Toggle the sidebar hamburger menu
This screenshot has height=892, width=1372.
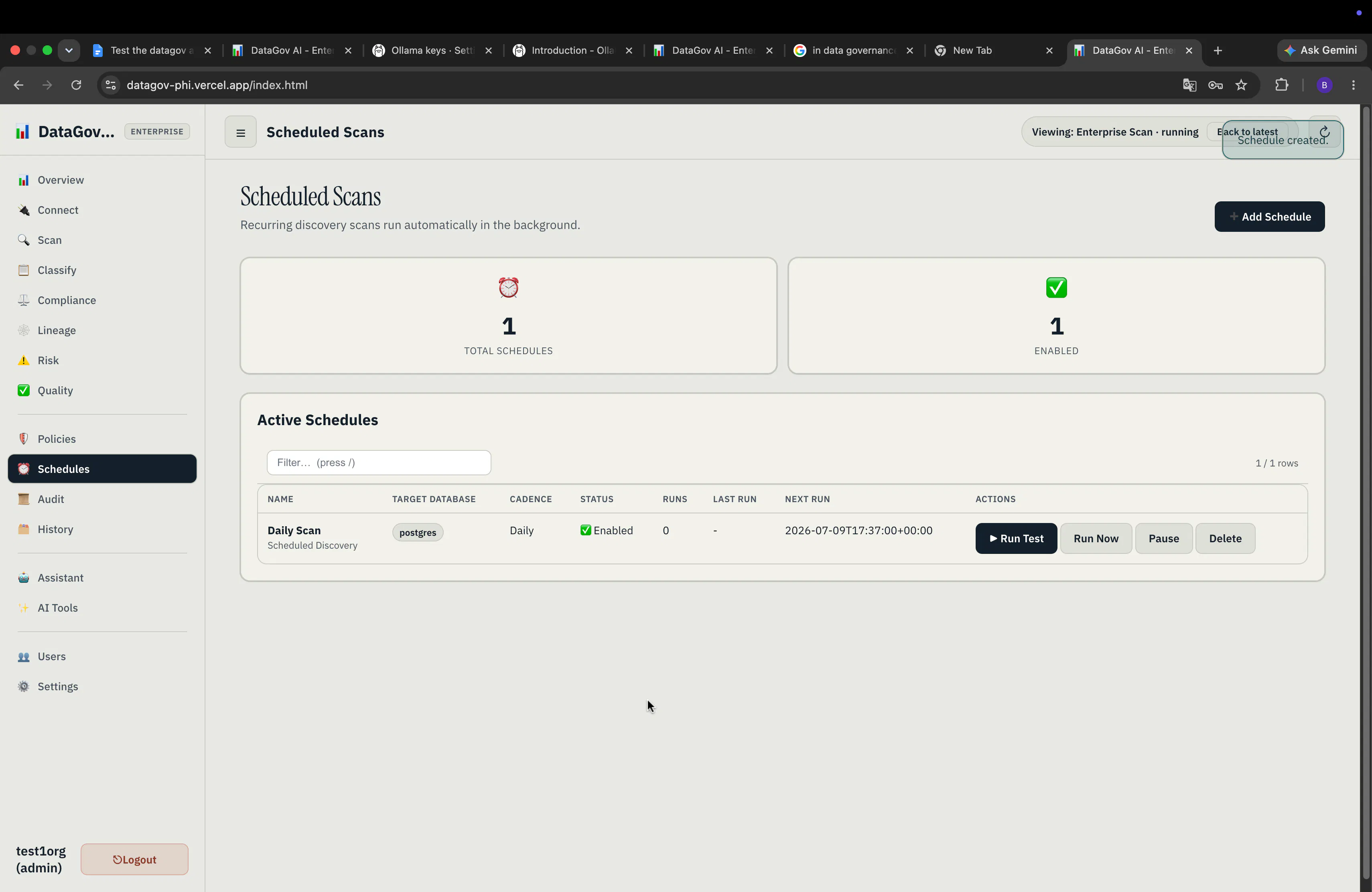click(x=240, y=132)
